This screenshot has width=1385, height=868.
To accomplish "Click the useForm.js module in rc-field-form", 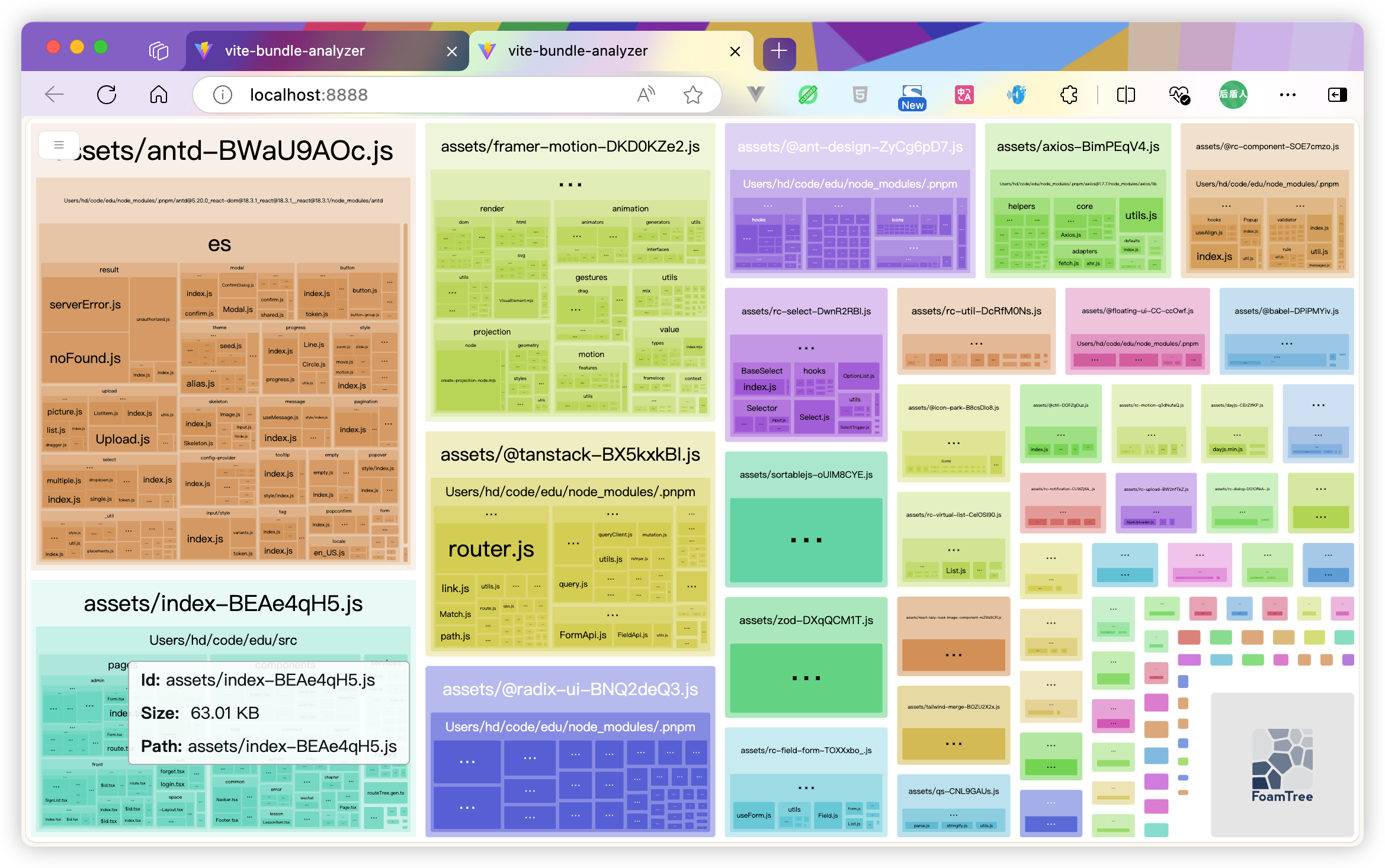I will (x=754, y=815).
